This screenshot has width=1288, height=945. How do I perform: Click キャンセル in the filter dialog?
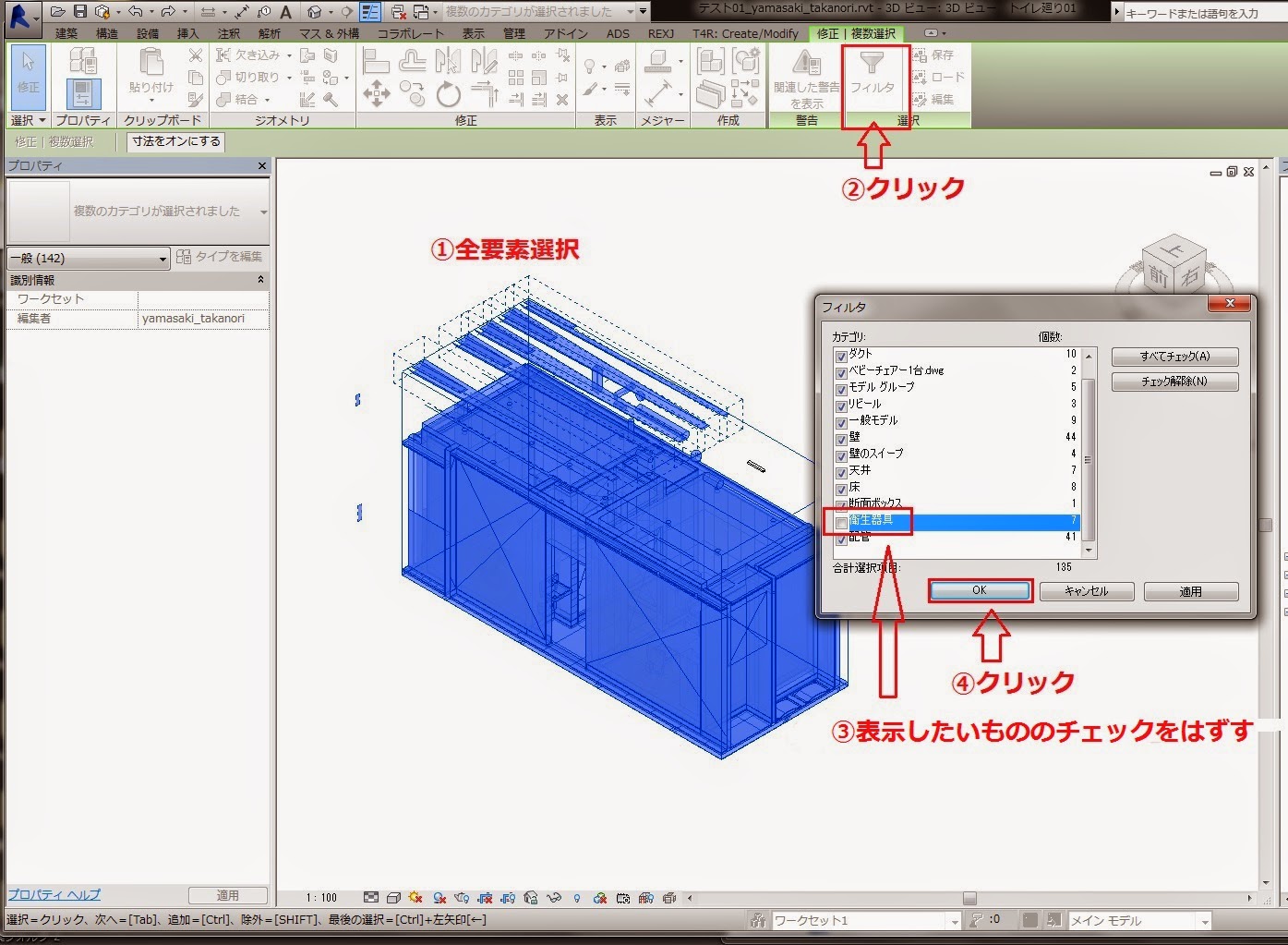point(1087,591)
